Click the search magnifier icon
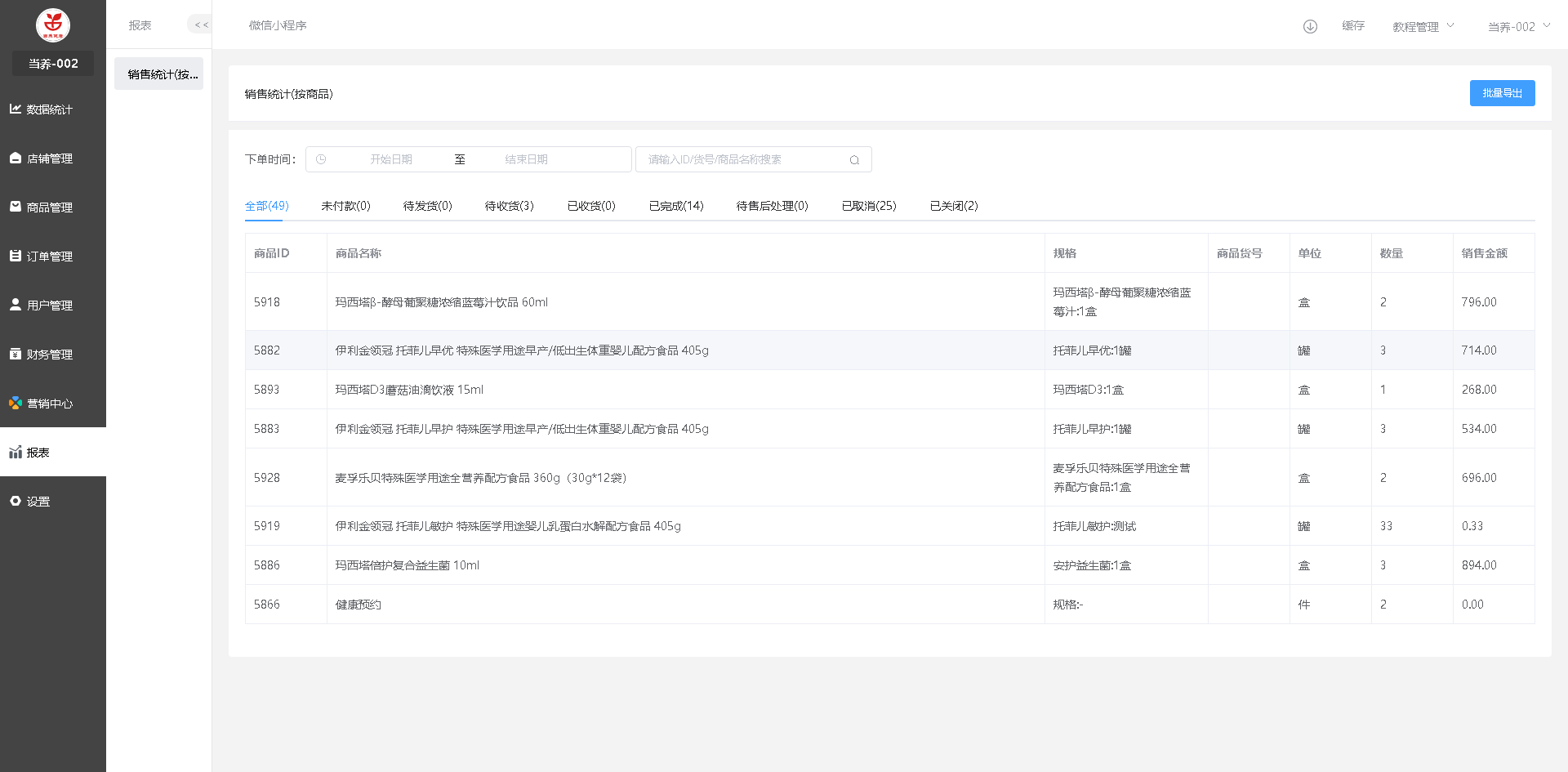This screenshot has width=1568, height=772. tap(854, 160)
